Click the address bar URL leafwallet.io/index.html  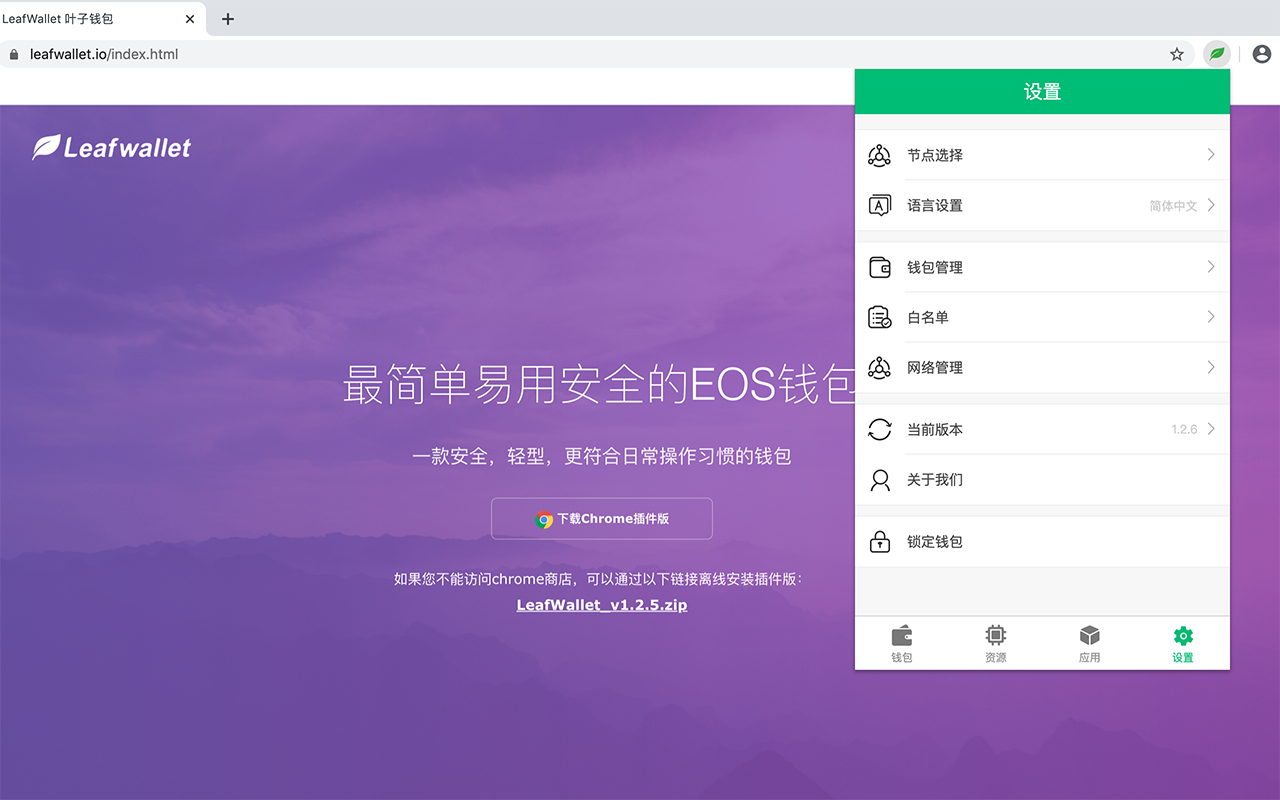pyautogui.click(x=104, y=54)
